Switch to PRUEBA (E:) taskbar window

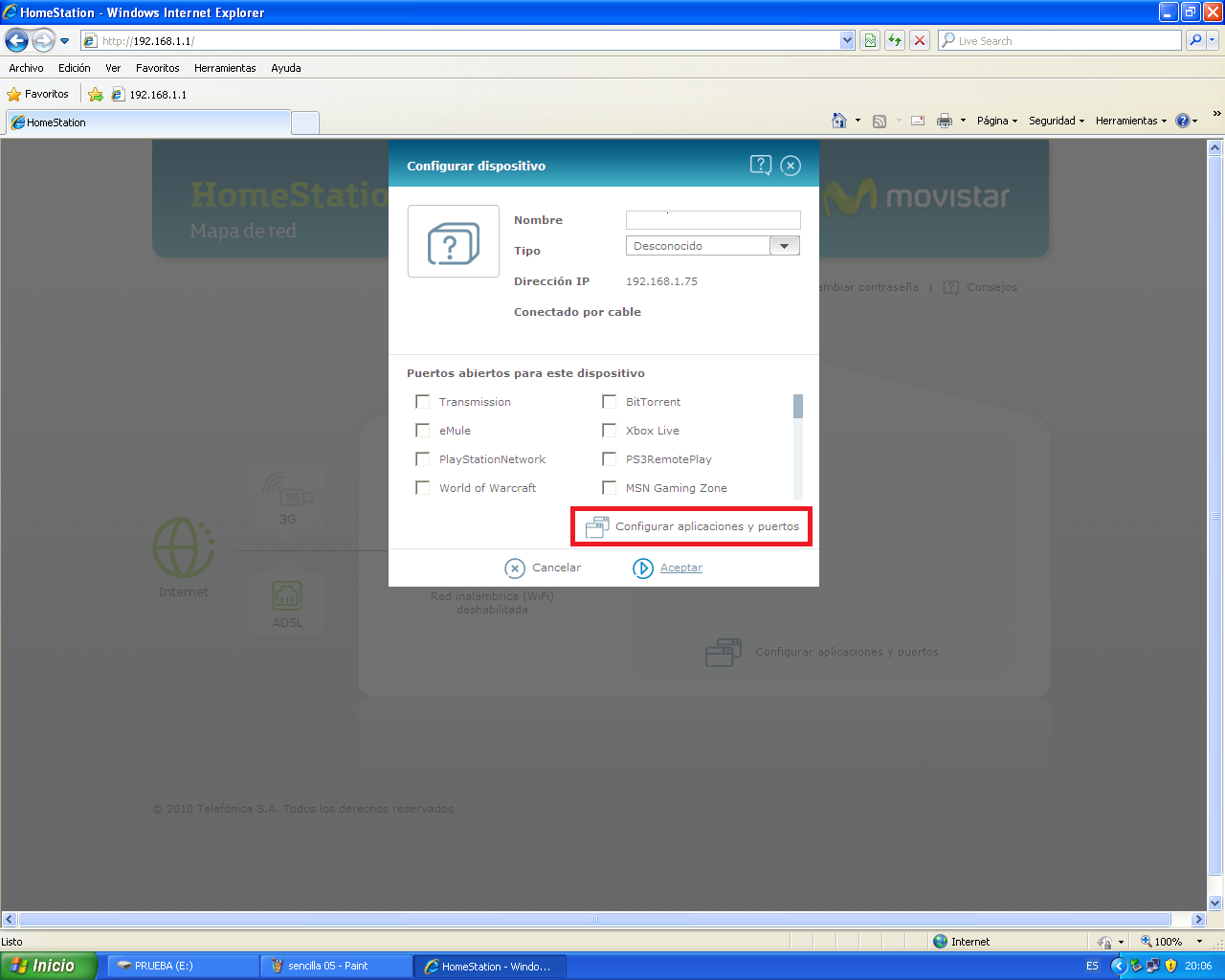(182, 966)
